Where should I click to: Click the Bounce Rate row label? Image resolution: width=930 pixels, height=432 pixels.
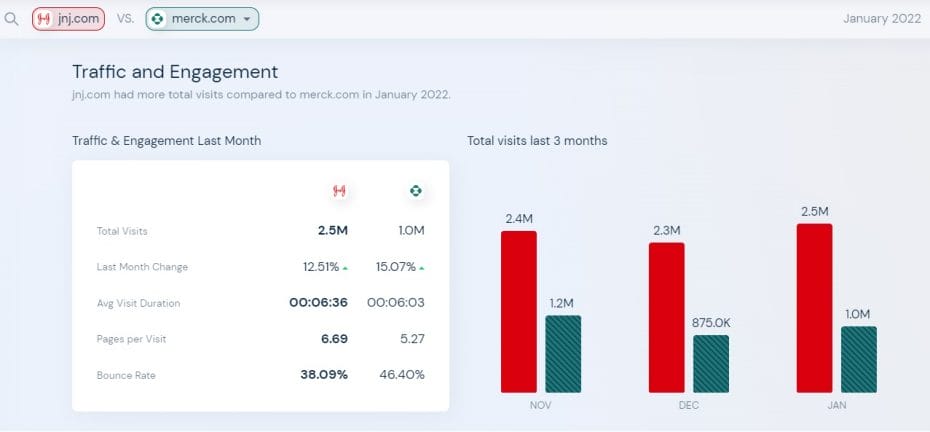point(126,376)
